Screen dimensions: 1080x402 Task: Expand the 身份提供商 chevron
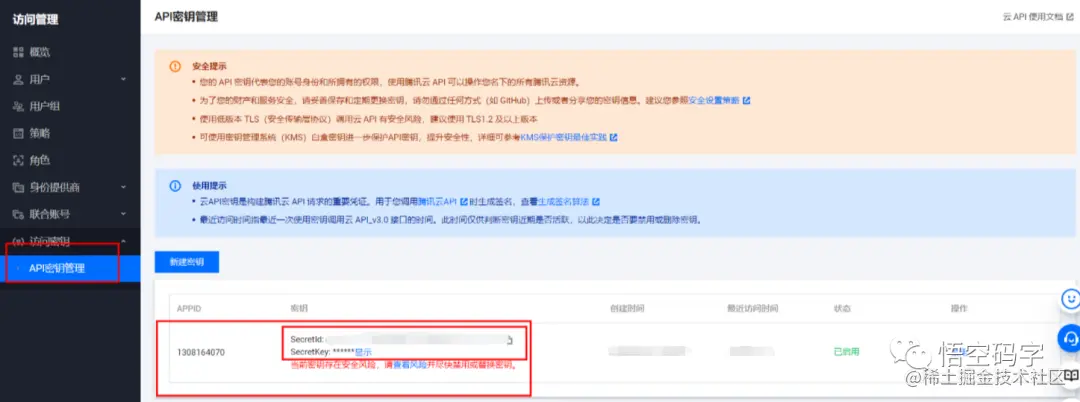click(123, 187)
